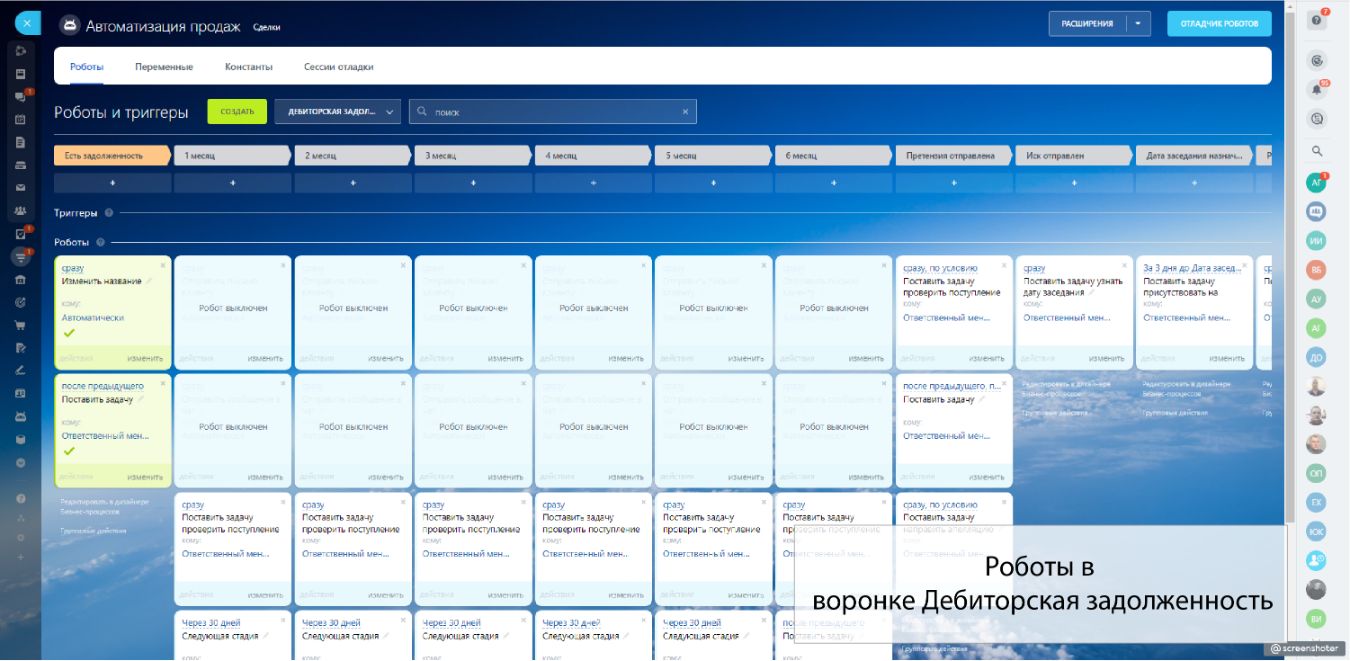The height and width of the screenshot is (661, 1350).
Task: Expand the arrow next to Расширения
Action: coord(1138,24)
